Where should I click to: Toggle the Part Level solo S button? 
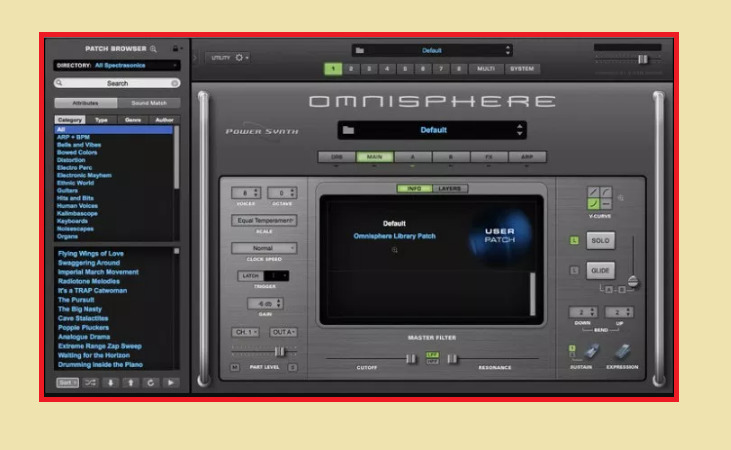click(x=292, y=367)
